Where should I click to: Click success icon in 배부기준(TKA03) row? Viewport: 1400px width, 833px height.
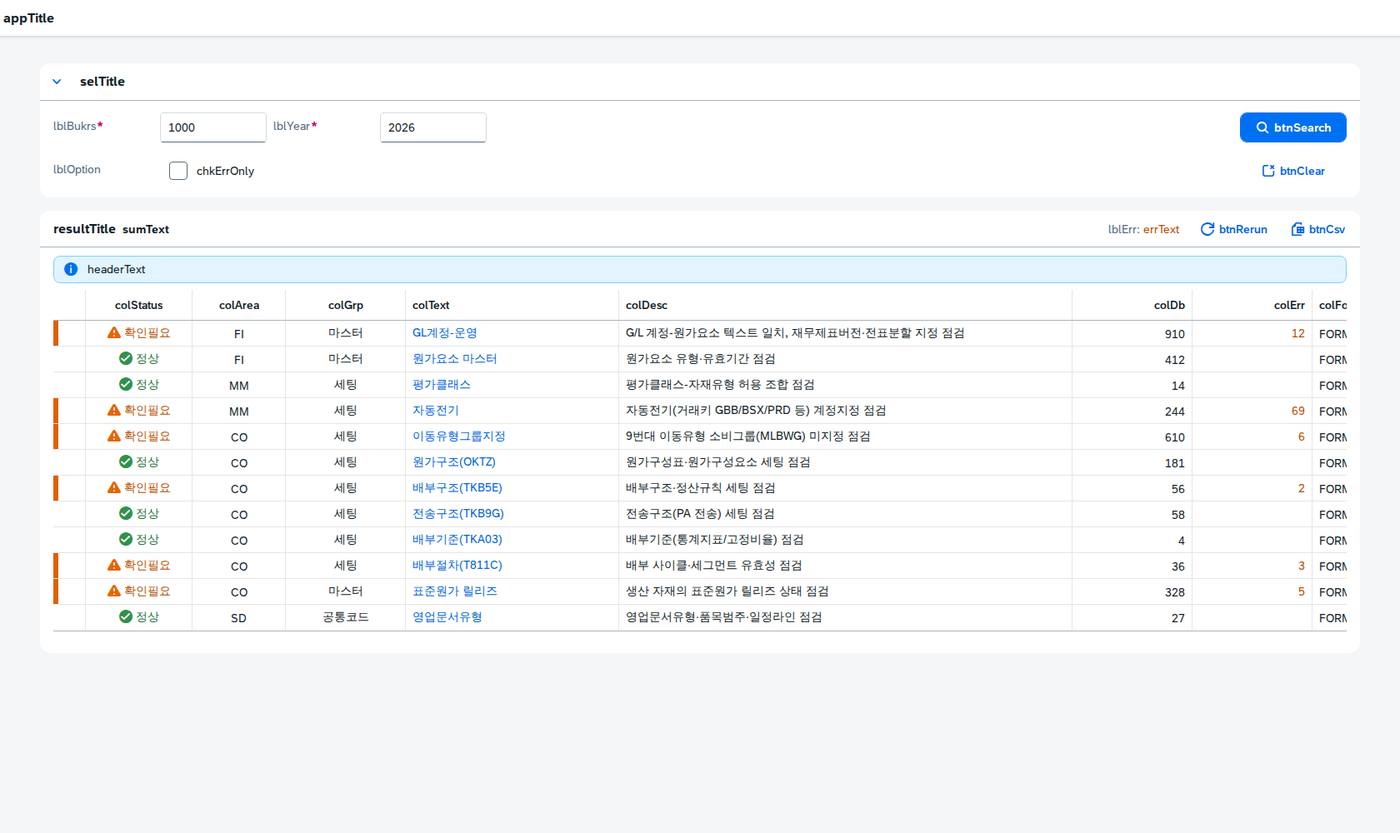125,539
